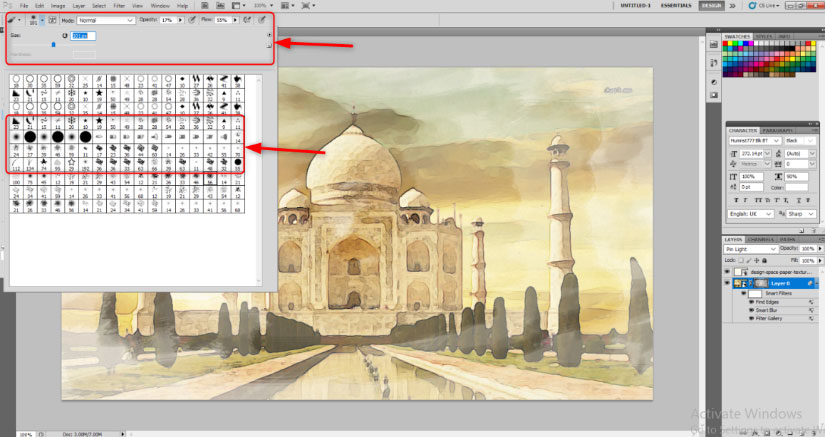Image resolution: width=825 pixels, height=437 pixels.
Task: Switch to the Paragraph tab
Action: pyautogui.click(x=777, y=130)
